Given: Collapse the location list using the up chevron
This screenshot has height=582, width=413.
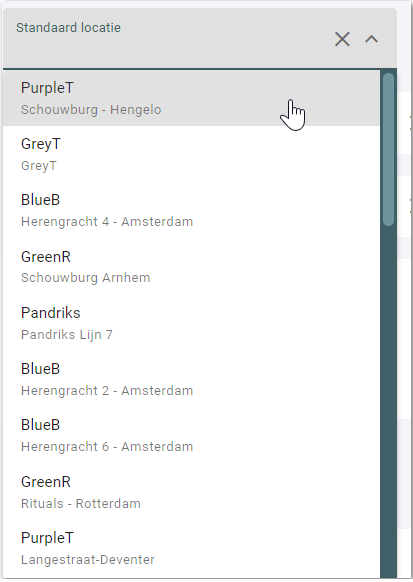Looking at the screenshot, I should (371, 39).
